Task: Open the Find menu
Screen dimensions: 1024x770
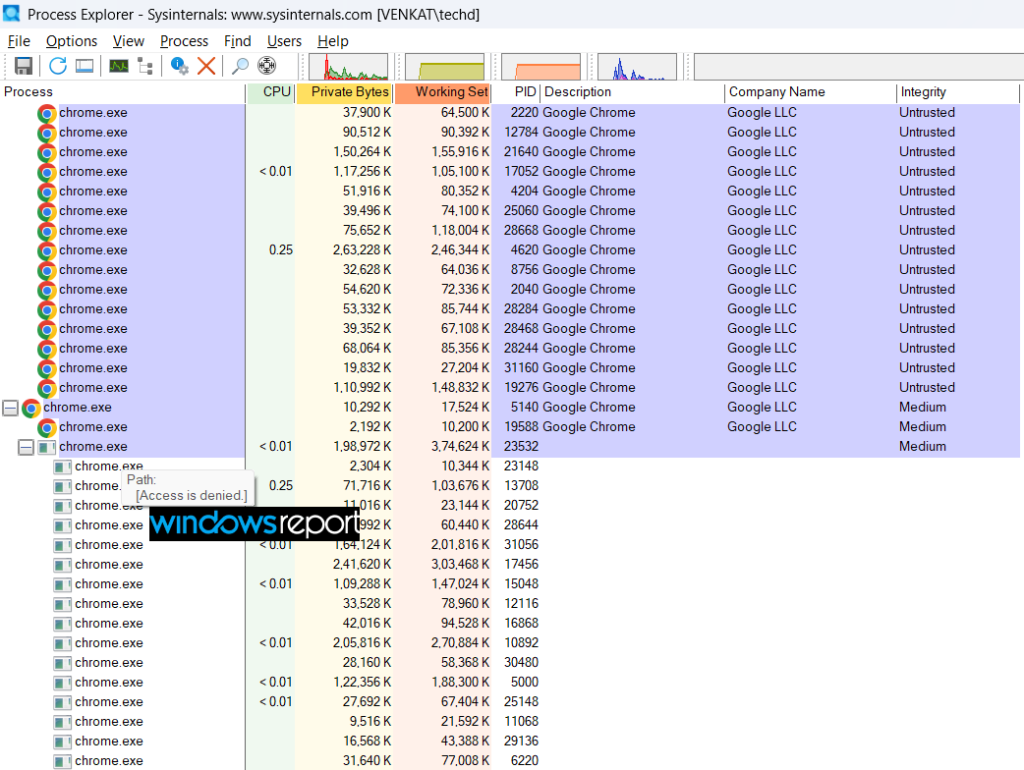Action: 237,41
